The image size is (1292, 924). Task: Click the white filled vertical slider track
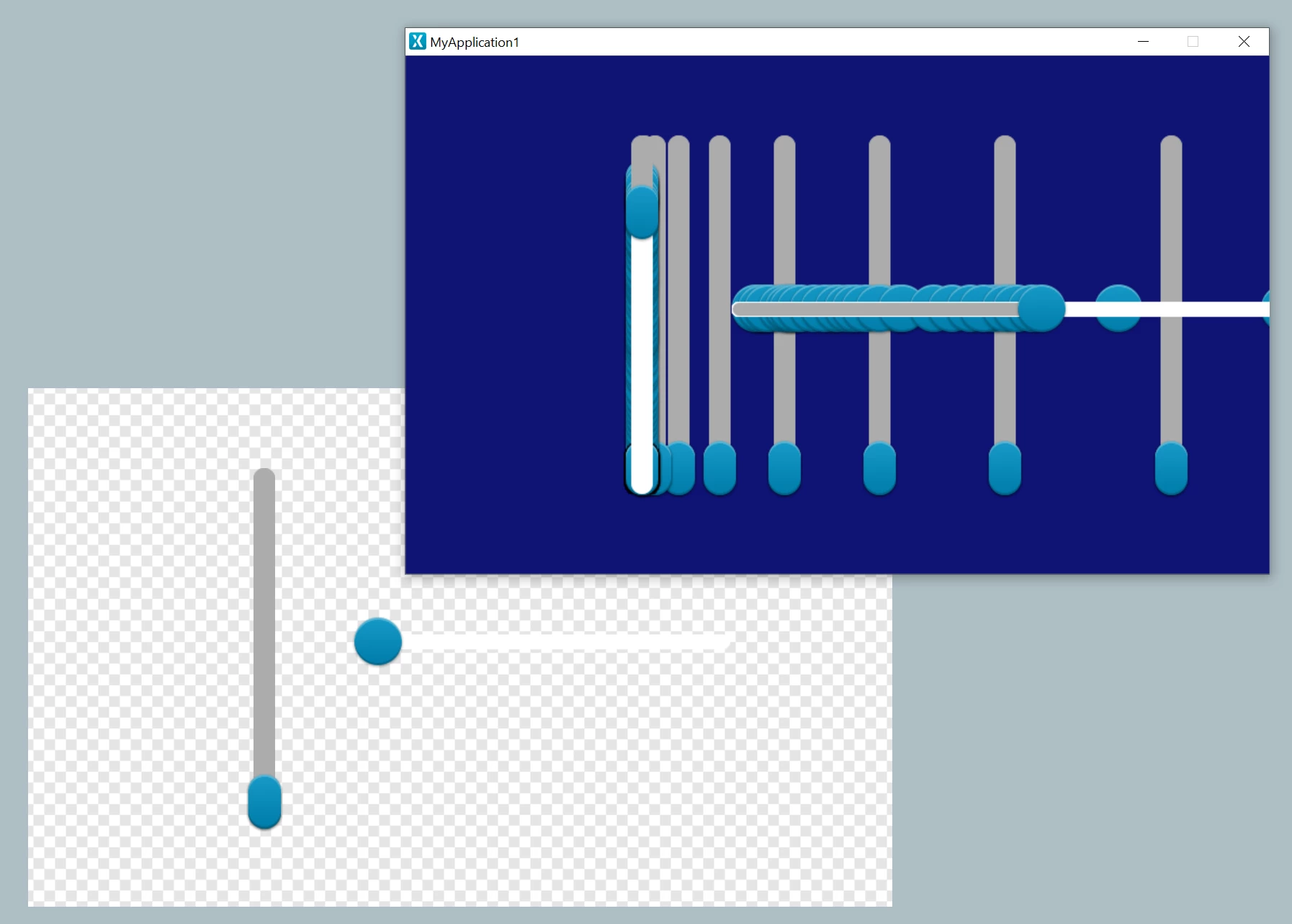pos(642,364)
